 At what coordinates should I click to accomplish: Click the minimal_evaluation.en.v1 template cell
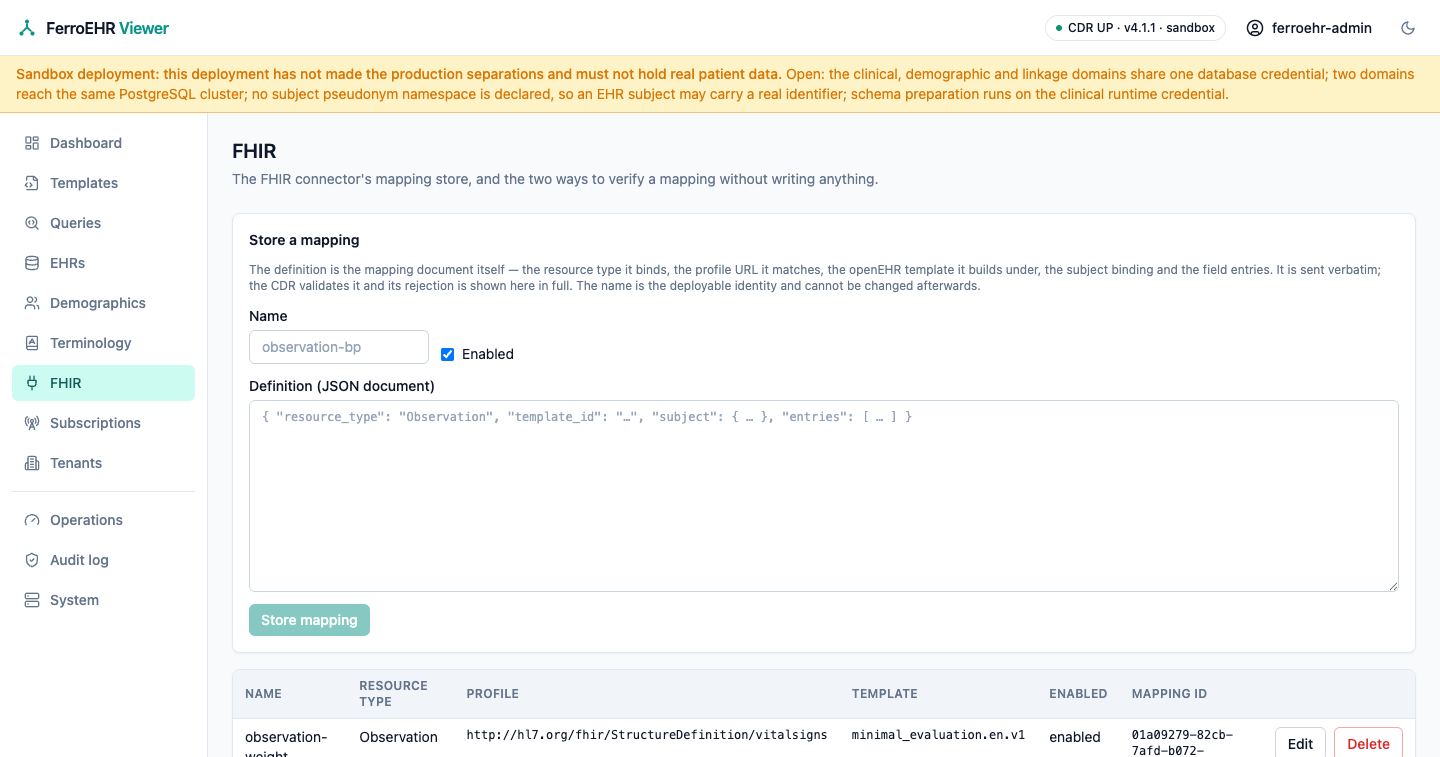click(x=938, y=735)
